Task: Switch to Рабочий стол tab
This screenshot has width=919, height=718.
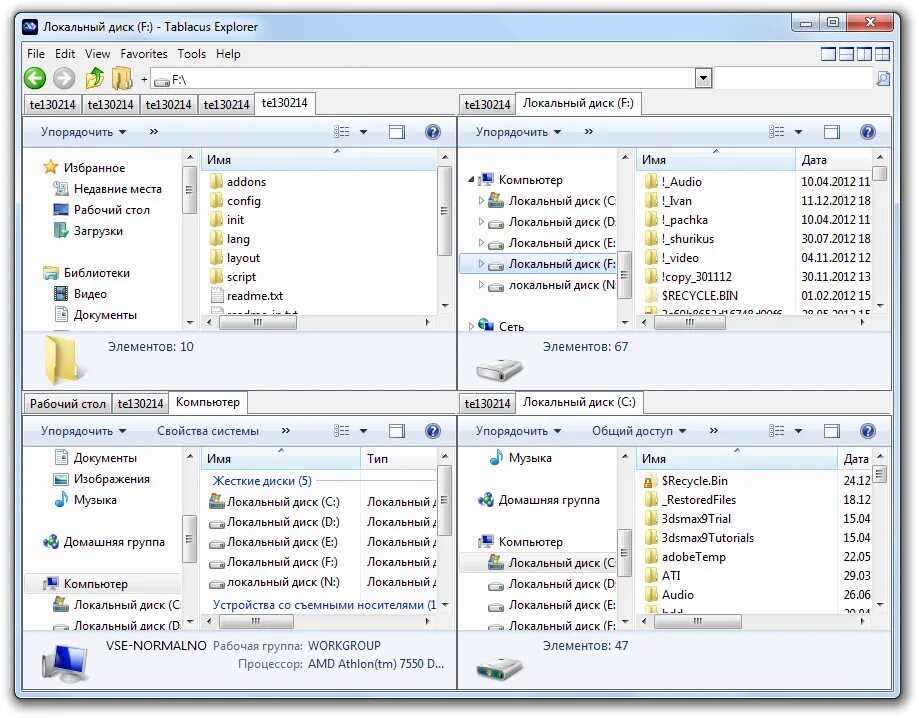Action: [x=67, y=403]
